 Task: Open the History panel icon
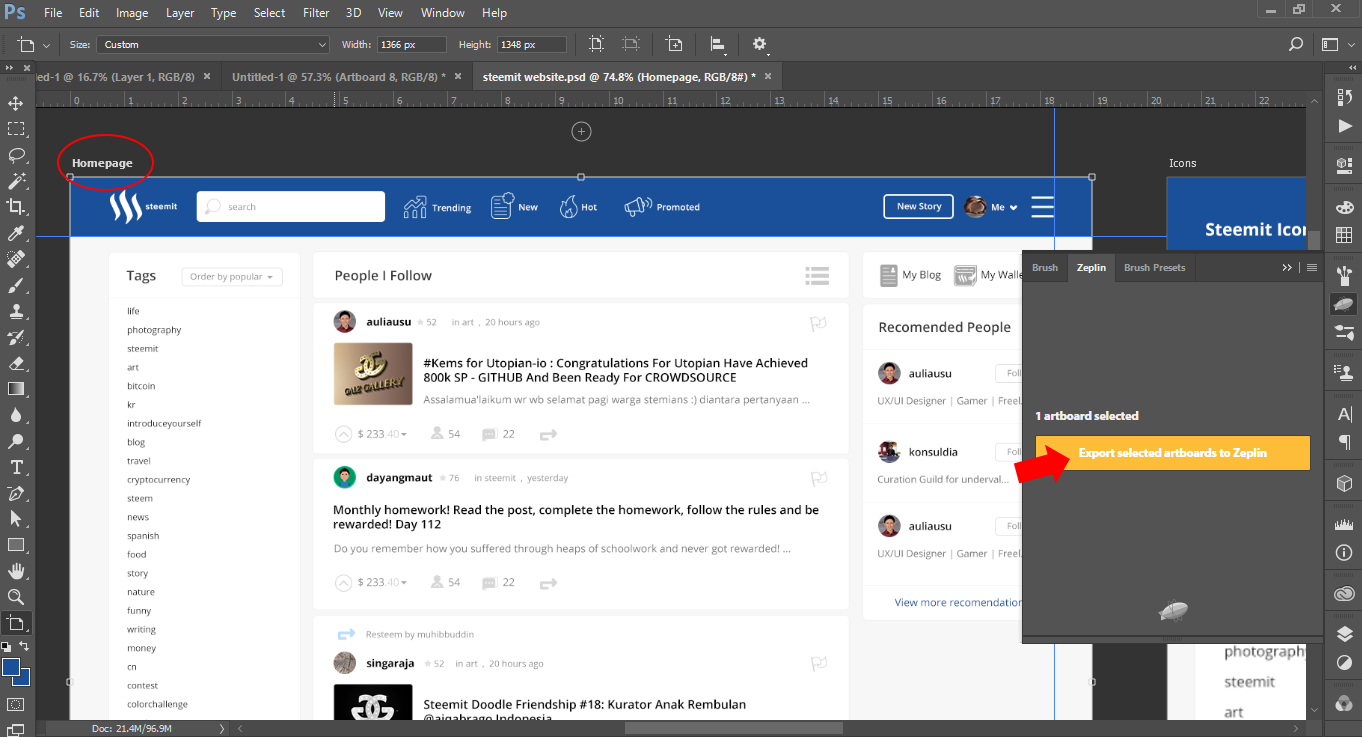click(1344, 97)
